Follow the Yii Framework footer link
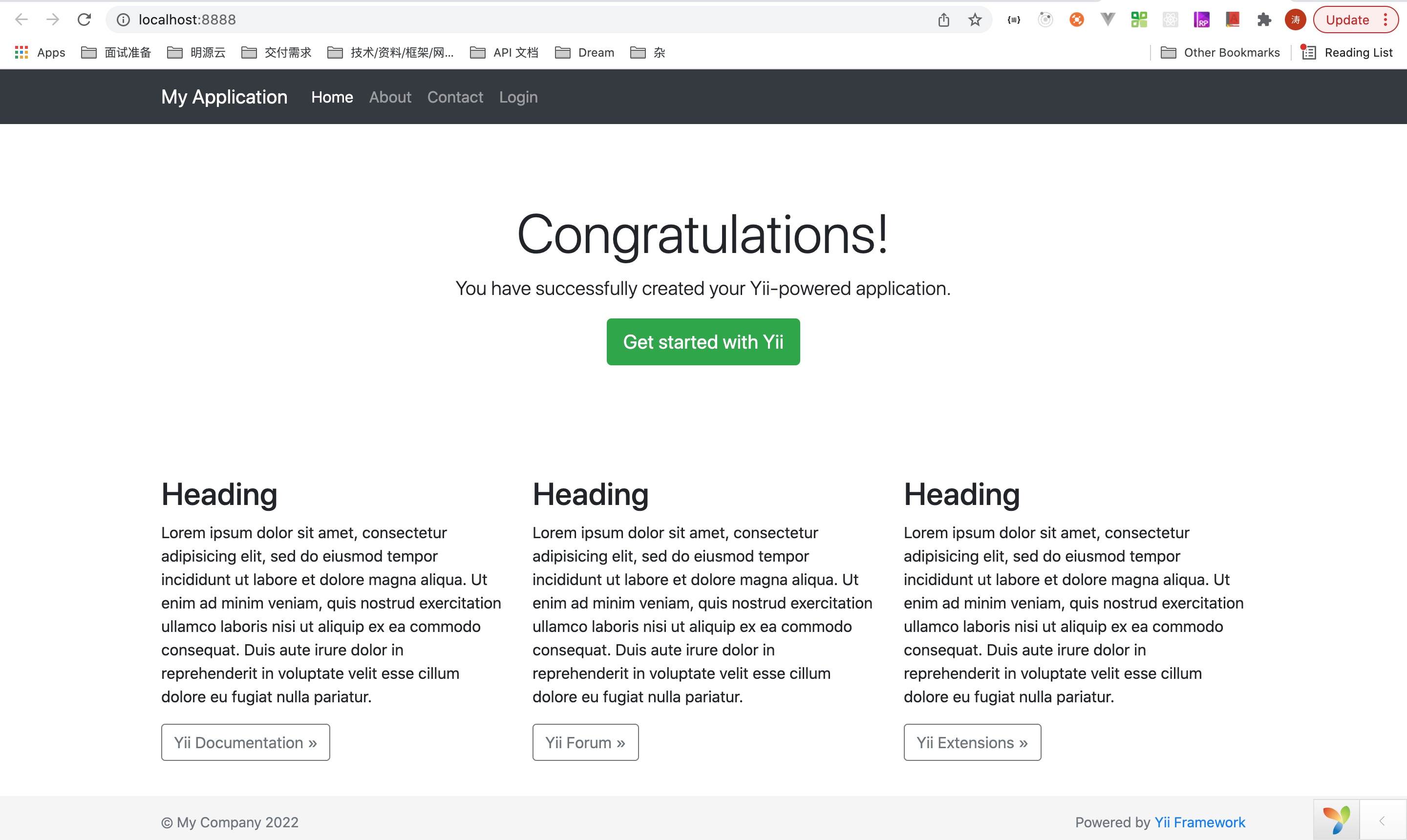This screenshot has height=840, width=1407. point(1199,822)
